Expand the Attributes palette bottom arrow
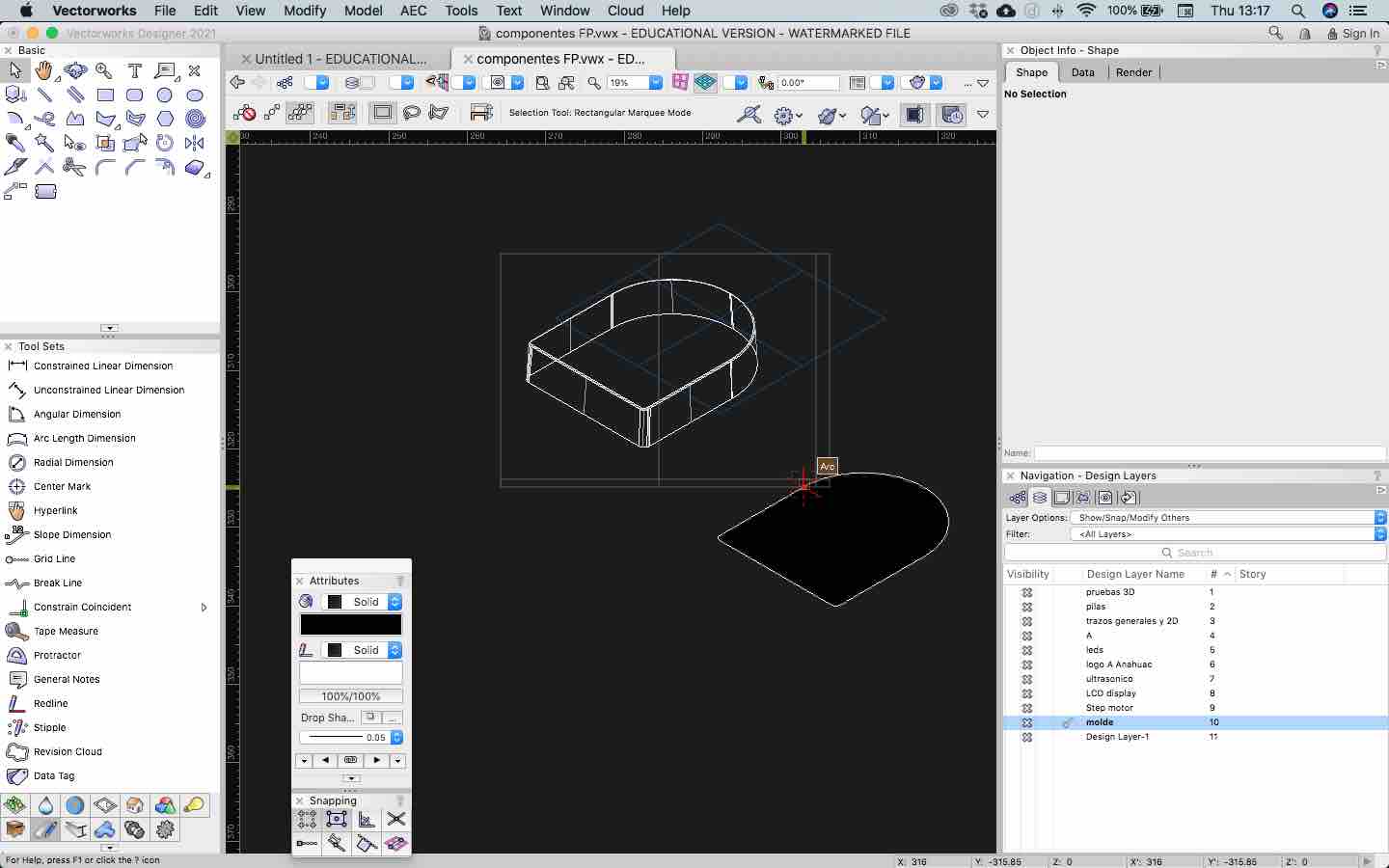This screenshot has width=1389, height=868. pyautogui.click(x=351, y=778)
